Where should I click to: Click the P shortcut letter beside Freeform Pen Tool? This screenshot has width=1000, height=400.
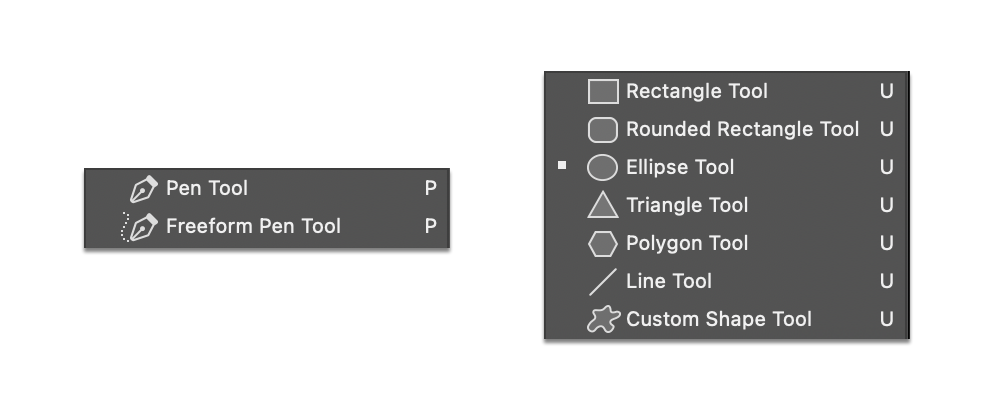click(x=430, y=226)
